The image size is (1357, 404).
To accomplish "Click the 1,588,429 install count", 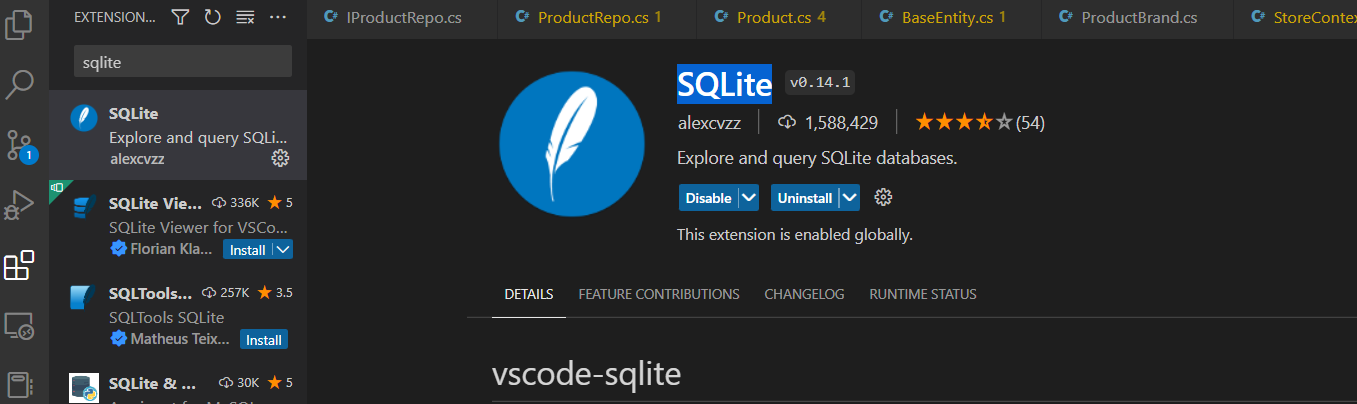I will click(829, 123).
